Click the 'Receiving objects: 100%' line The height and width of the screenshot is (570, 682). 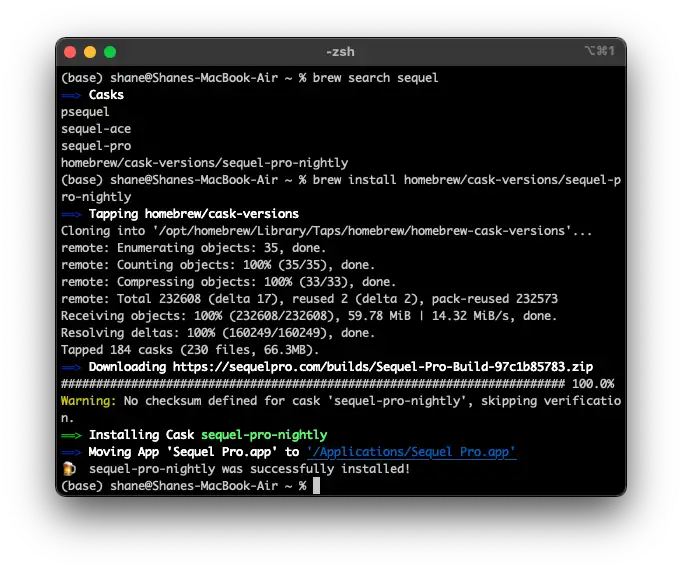[309, 316]
